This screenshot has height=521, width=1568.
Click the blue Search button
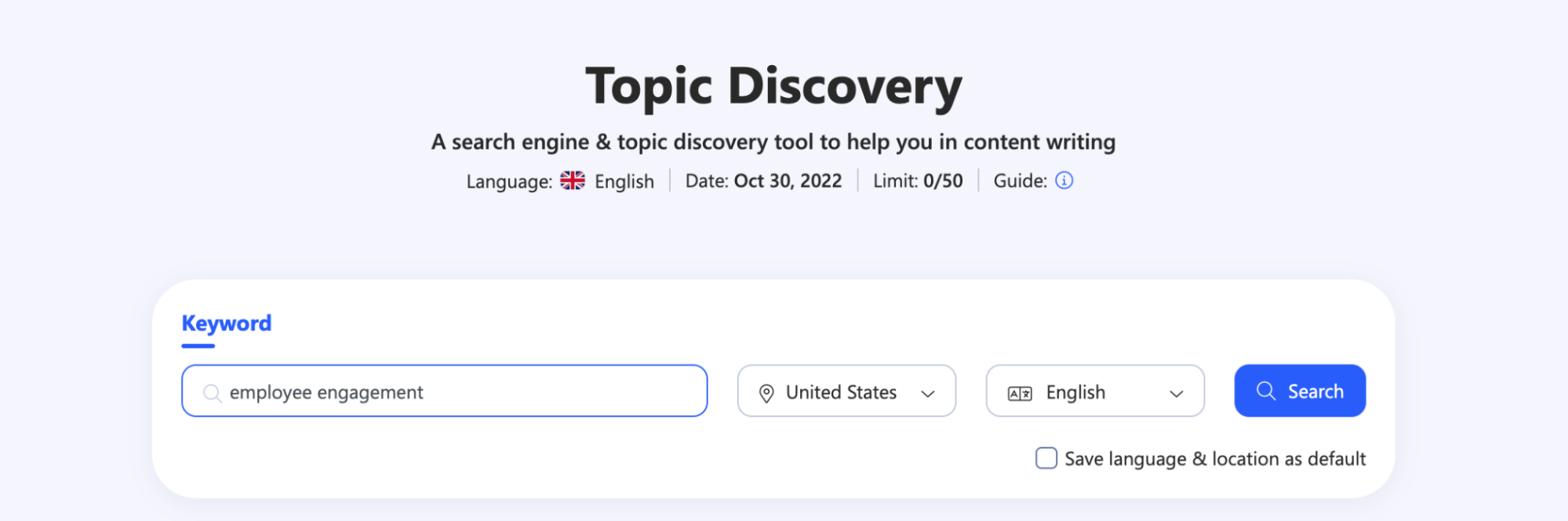pos(1300,391)
